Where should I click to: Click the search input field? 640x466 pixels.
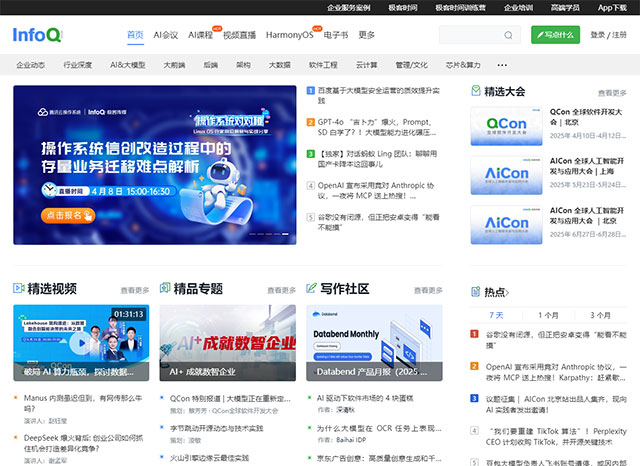(x=470, y=35)
